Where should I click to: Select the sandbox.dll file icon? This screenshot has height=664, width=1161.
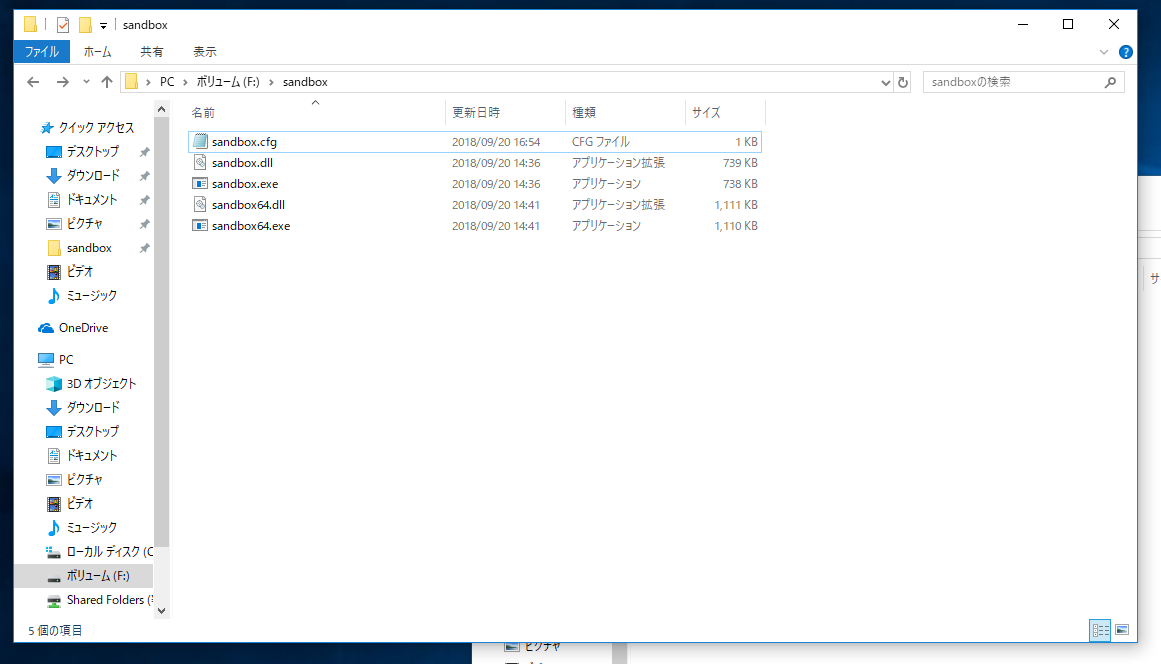point(200,163)
